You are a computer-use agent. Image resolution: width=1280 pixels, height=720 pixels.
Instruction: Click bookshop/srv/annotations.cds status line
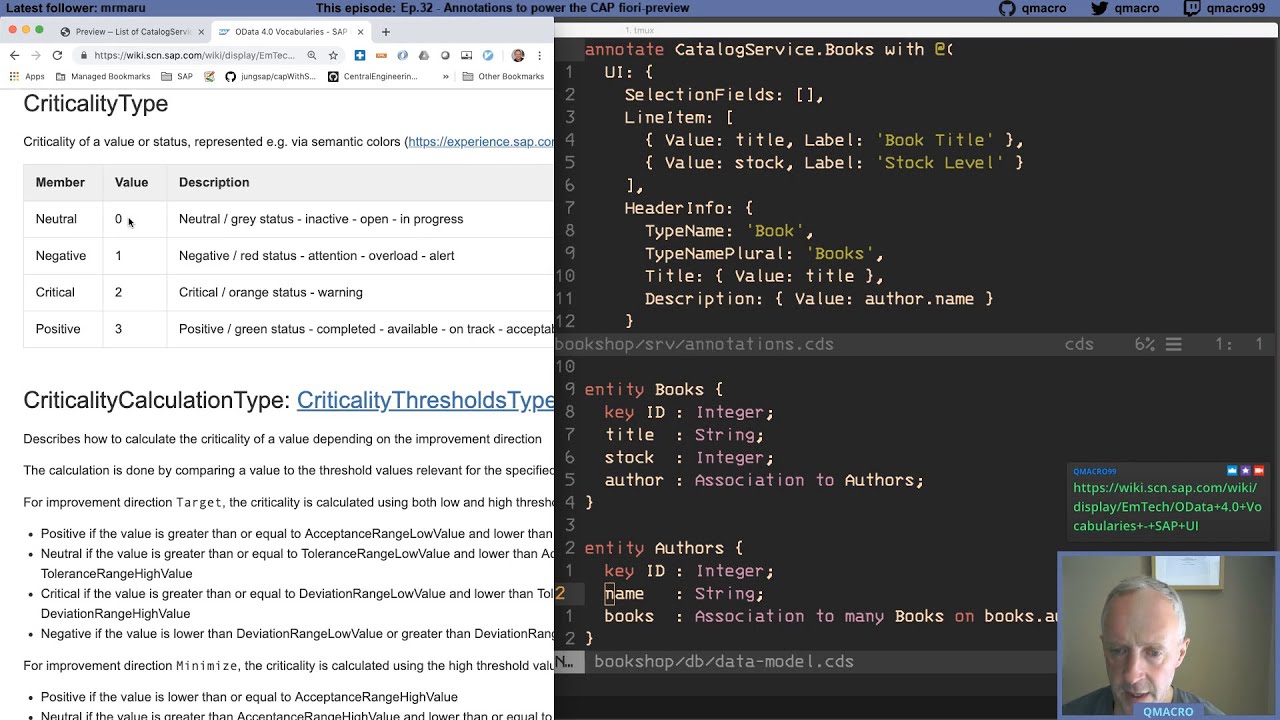pyautogui.click(x=694, y=344)
